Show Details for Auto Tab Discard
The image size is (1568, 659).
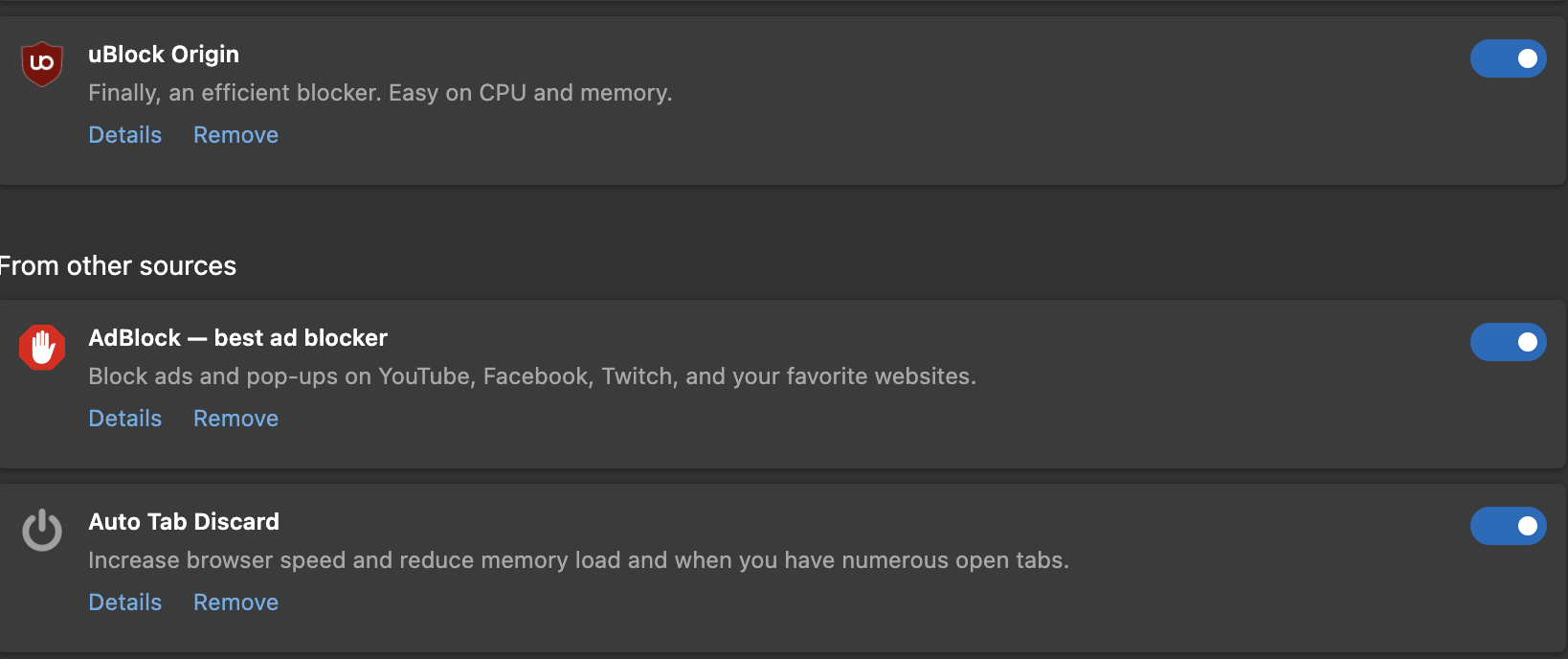pyautogui.click(x=125, y=602)
